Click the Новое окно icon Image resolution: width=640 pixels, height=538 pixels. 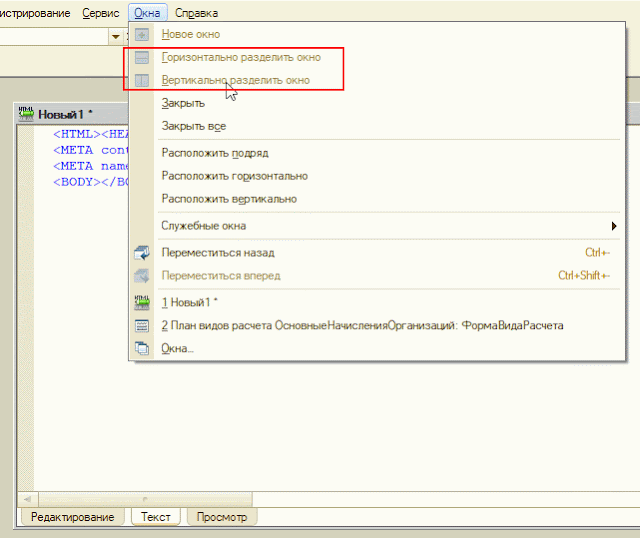[x=142, y=34]
